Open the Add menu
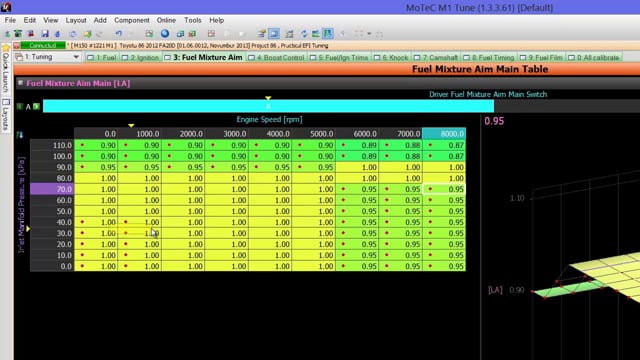Viewport: 640px width, 360px height. coord(100,20)
